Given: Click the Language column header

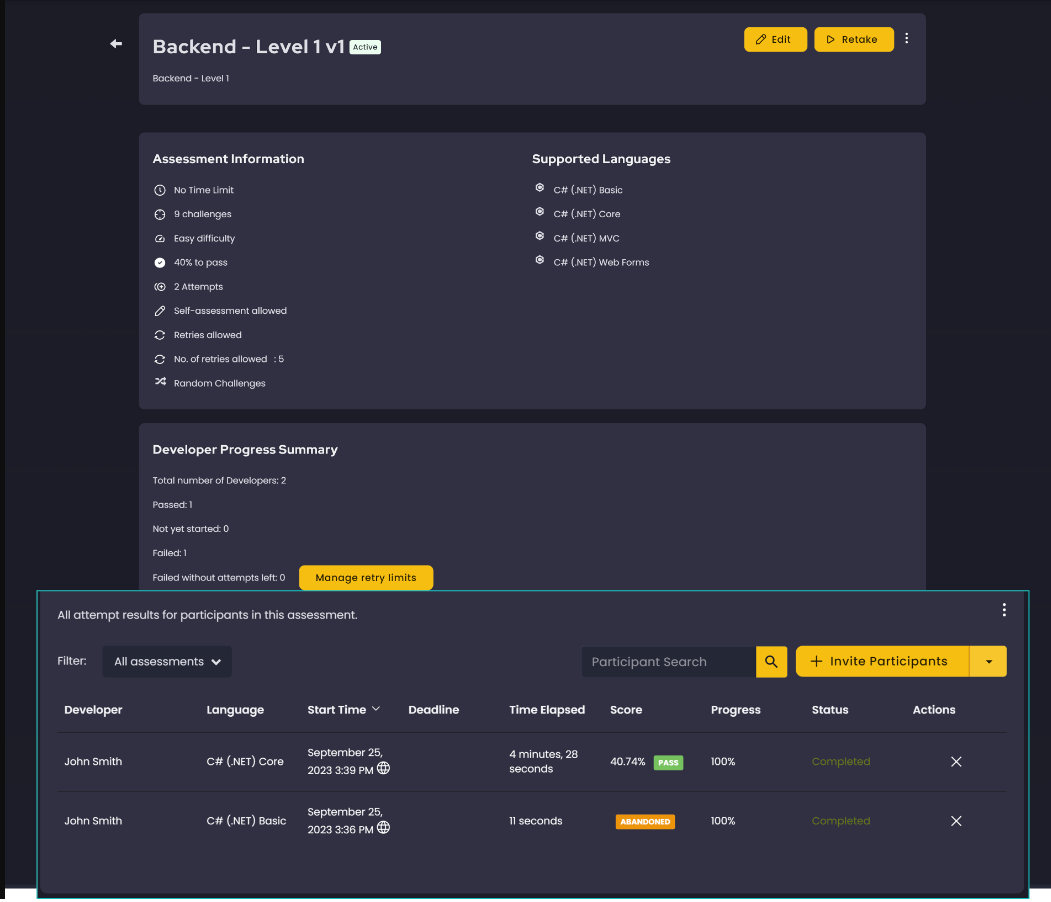Looking at the screenshot, I should (x=235, y=710).
